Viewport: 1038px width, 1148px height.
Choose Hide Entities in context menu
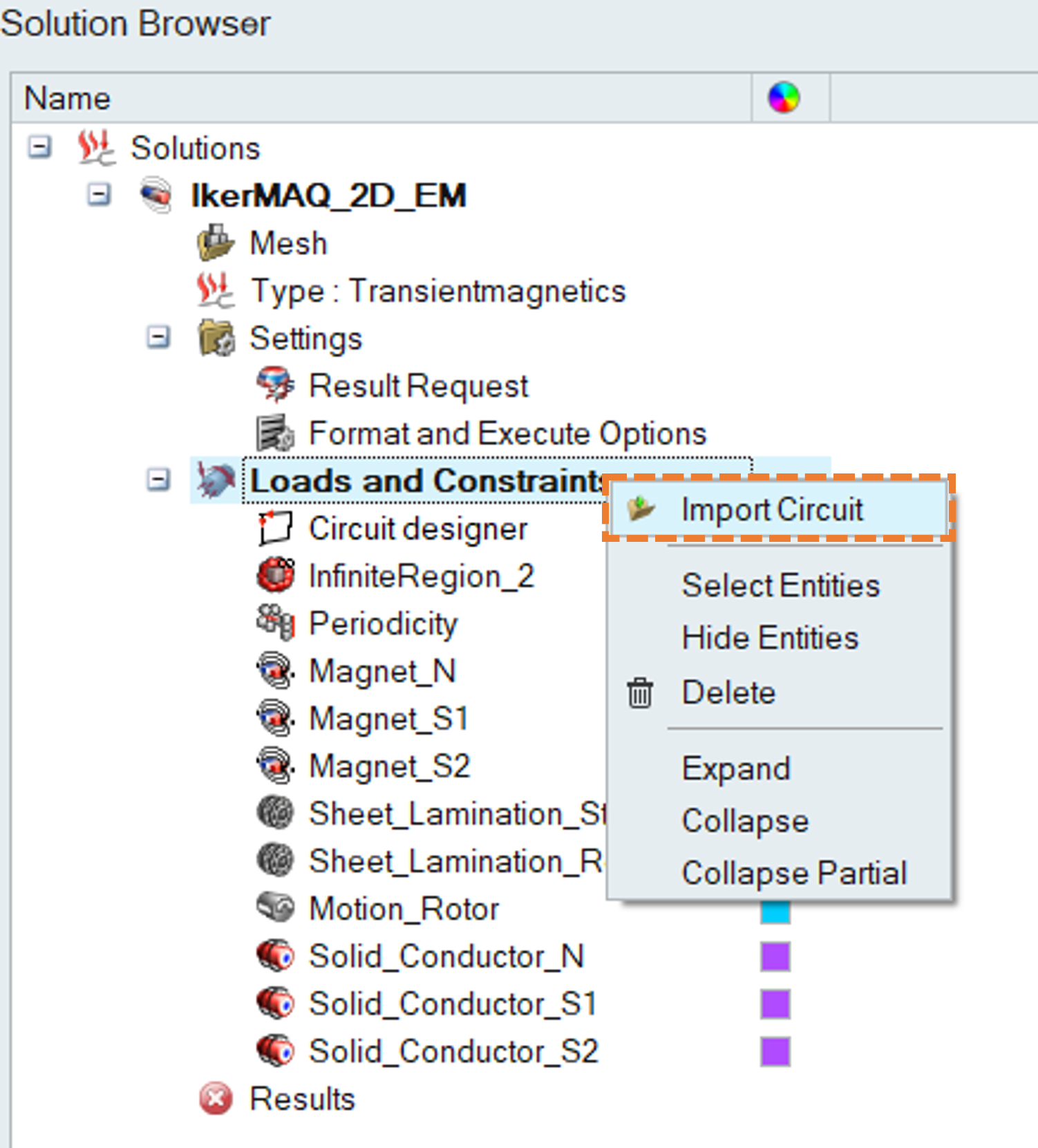tap(769, 638)
